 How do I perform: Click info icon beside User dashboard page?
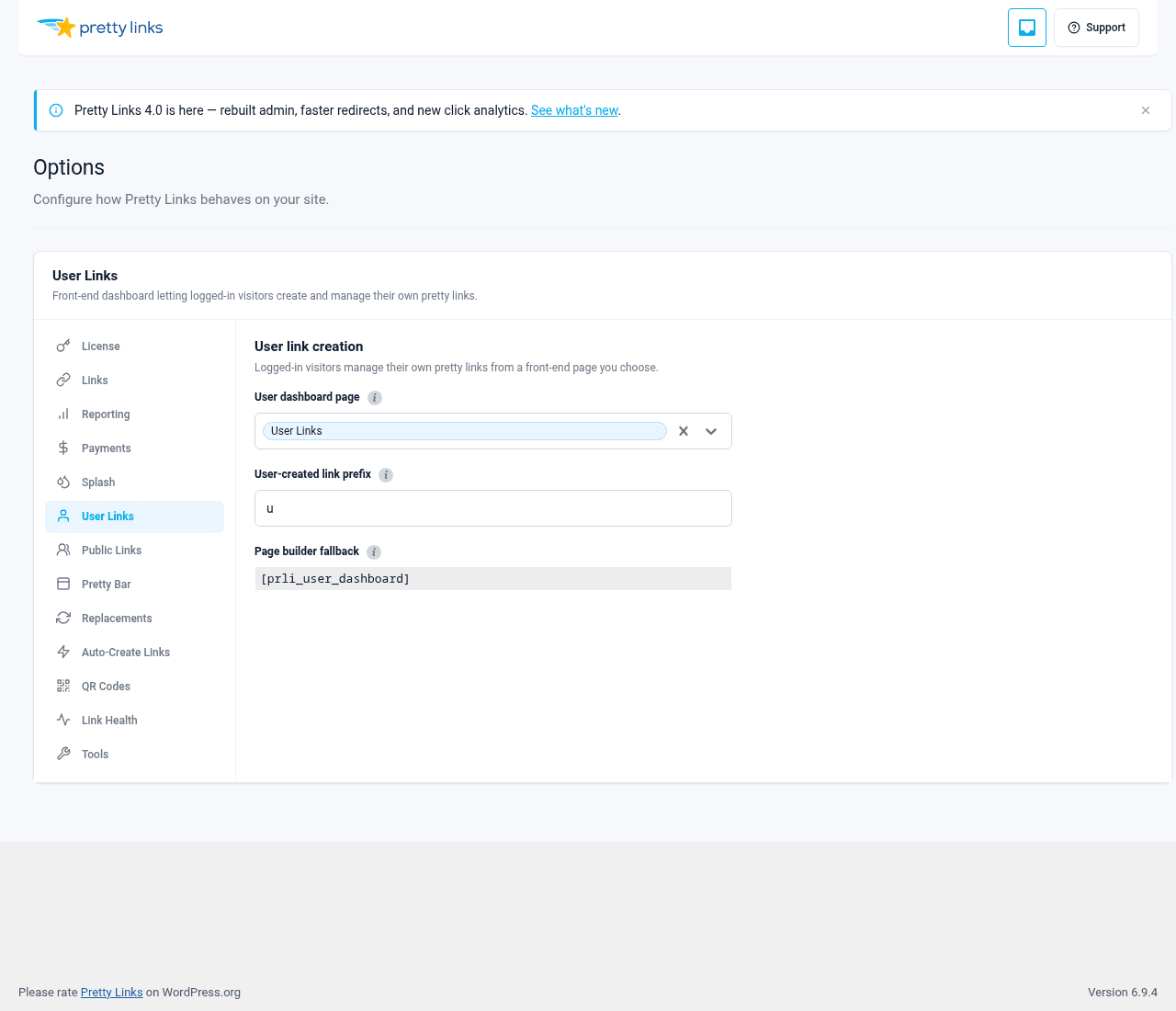(375, 398)
